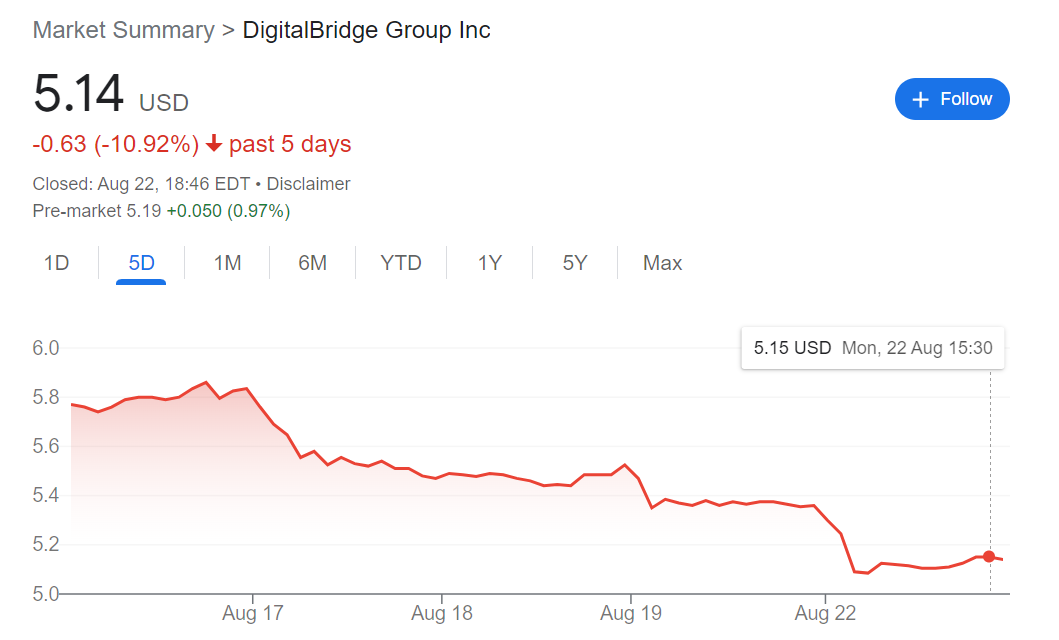This screenshot has height=640, width=1059.
Task: Click the Aug 22 axis label
Action: pos(825,612)
